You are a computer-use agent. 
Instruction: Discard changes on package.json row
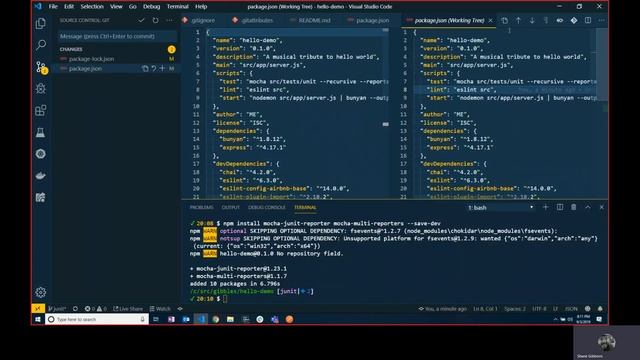tap(153, 69)
